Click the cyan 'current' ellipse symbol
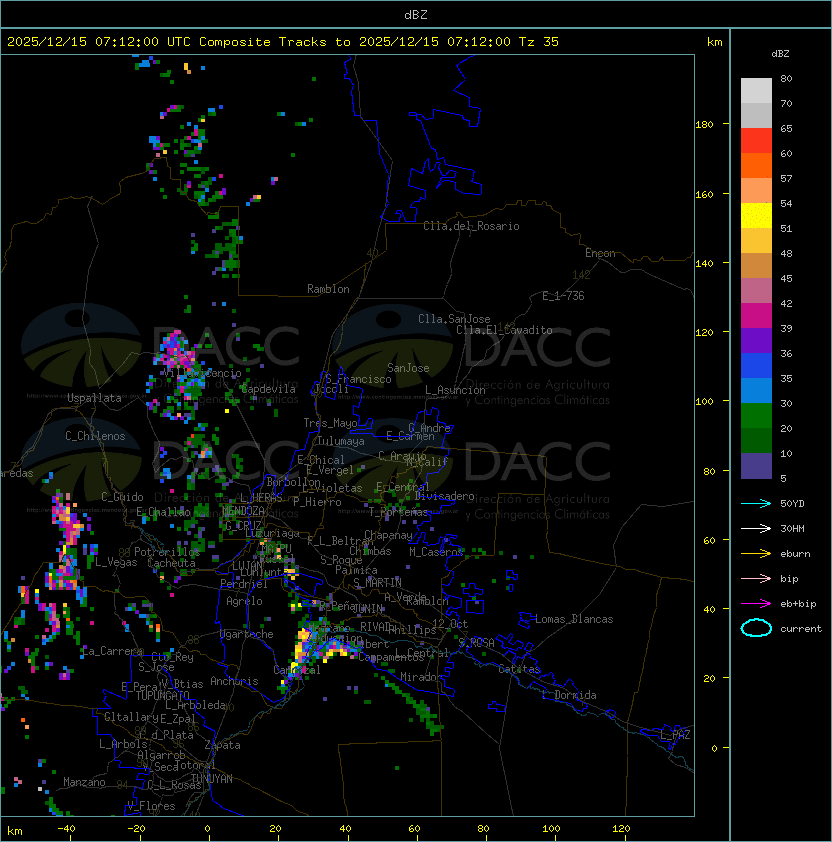This screenshot has width=832, height=842. (756, 628)
